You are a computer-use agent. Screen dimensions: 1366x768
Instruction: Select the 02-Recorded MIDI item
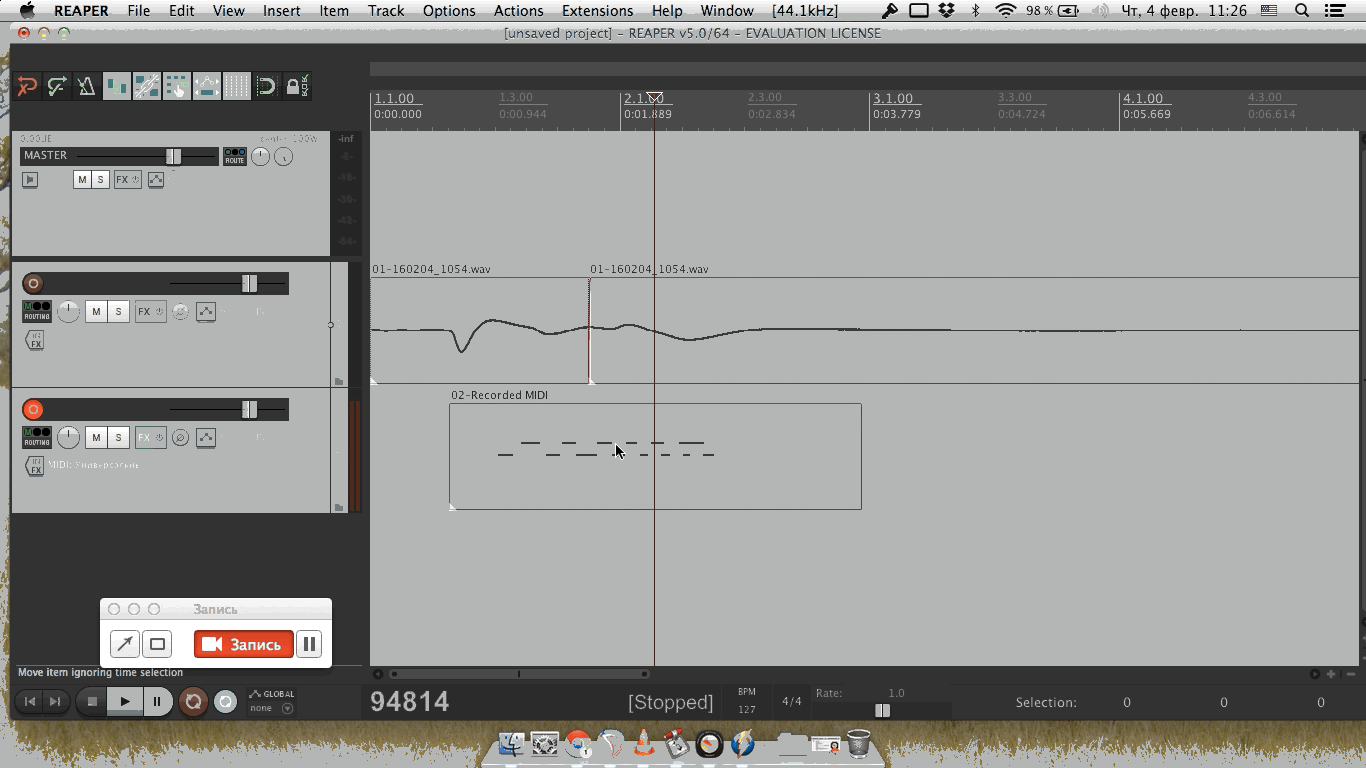pyautogui.click(x=655, y=456)
